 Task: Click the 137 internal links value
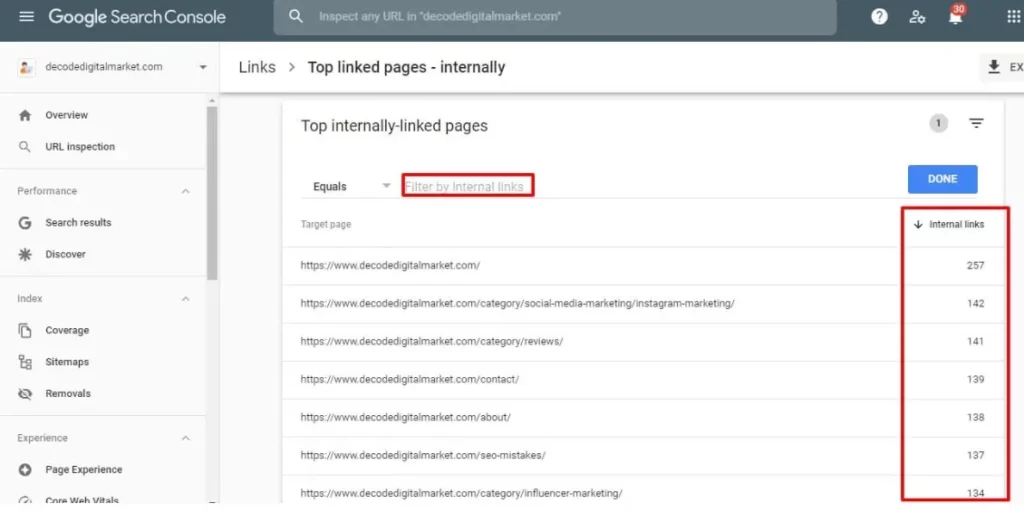click(975, 455)
